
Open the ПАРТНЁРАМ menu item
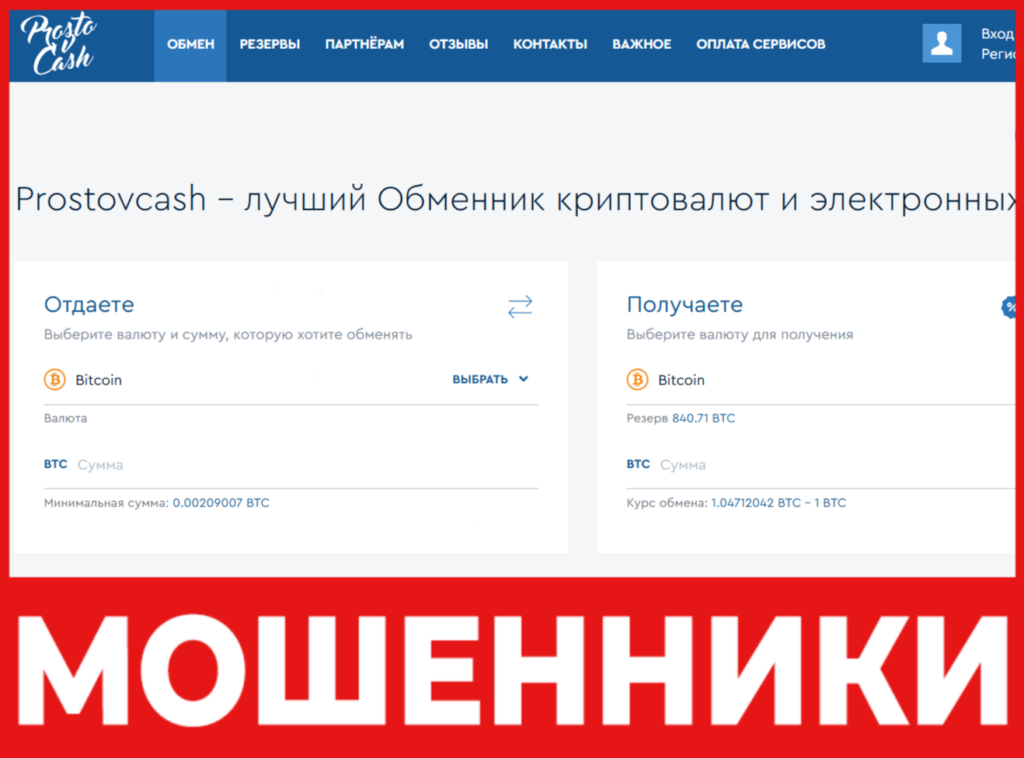(x=364, y=44)
